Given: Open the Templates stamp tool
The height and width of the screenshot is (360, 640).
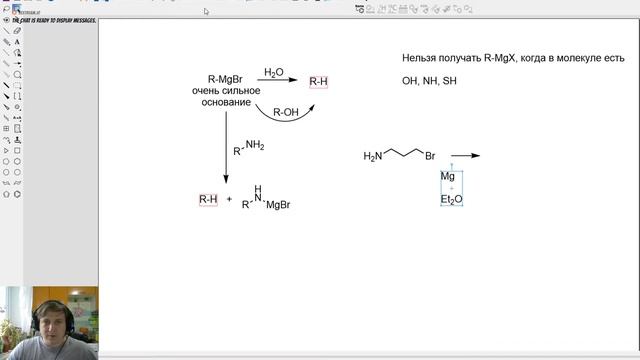Looking at the screenshot, I should (x=17, y=140).
